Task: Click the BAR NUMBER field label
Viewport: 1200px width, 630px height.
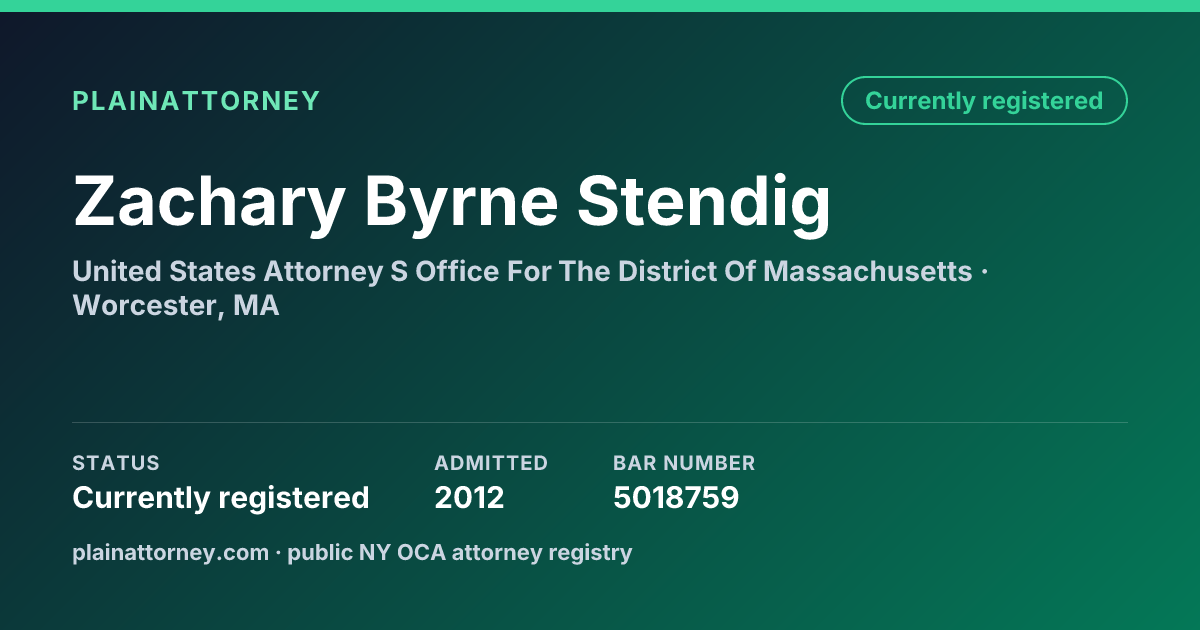Action: coord(684,463)
